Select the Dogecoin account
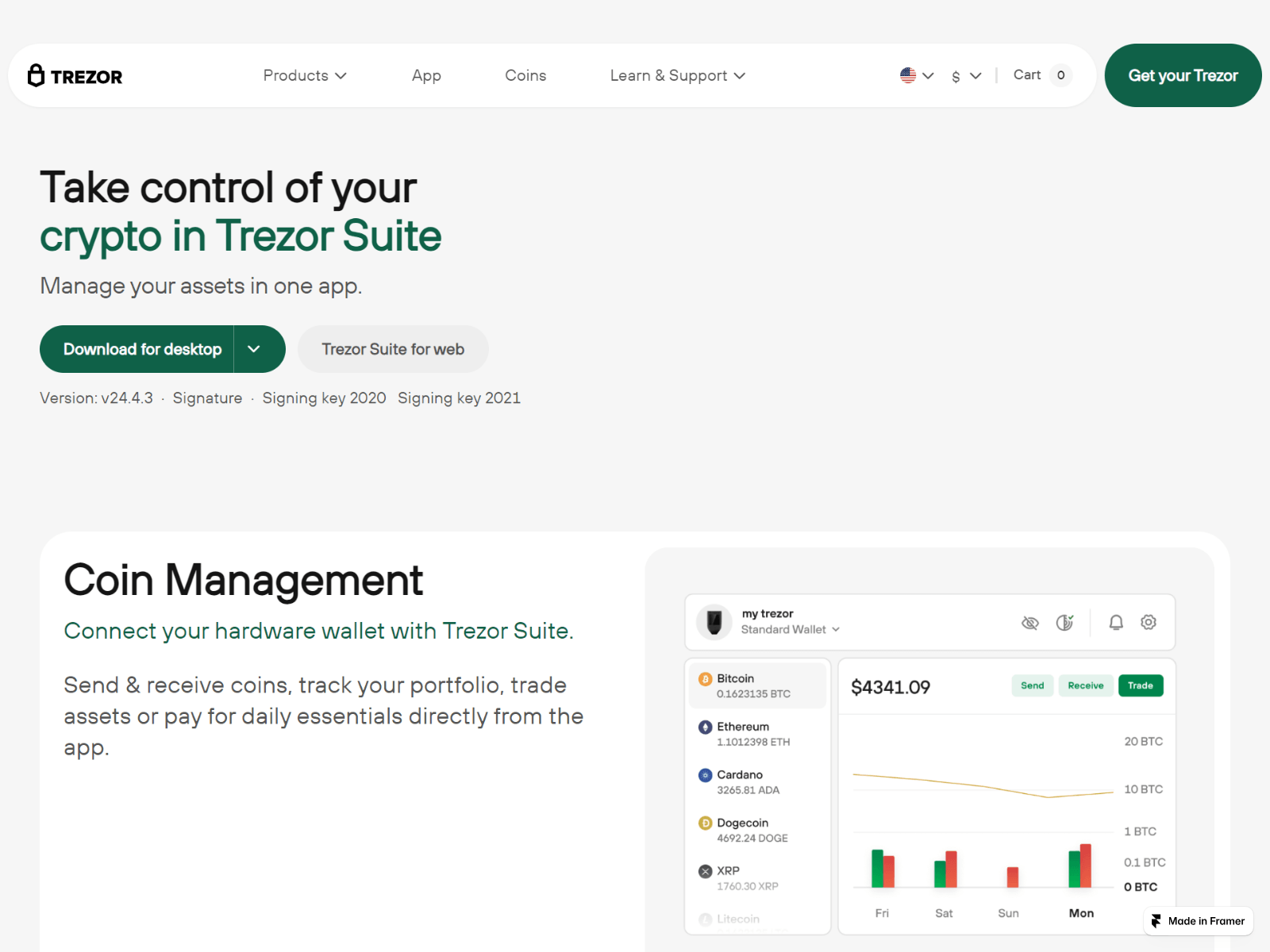The image size is (1270, 952). 757,830
